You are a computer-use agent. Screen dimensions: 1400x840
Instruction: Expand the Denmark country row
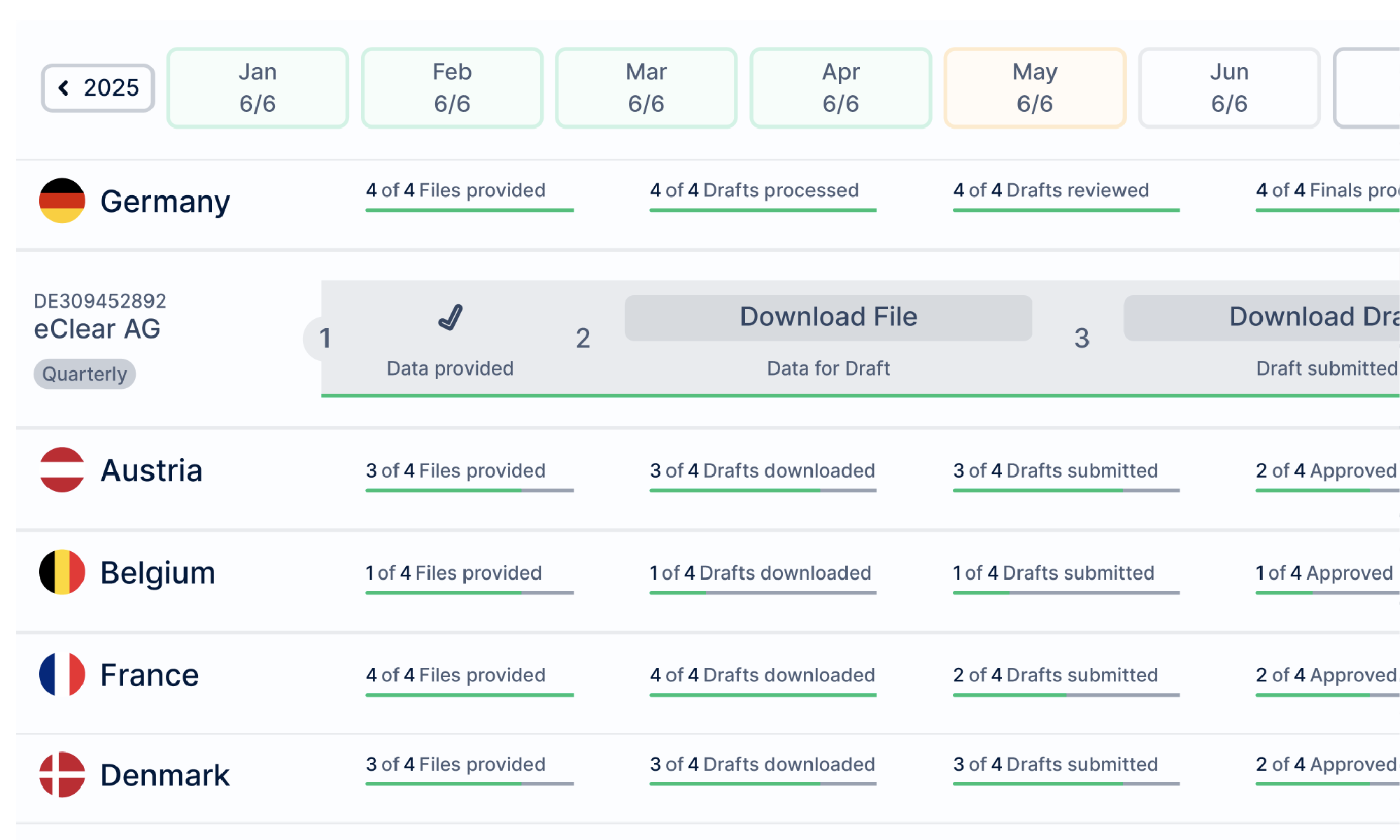pos(708,779)
